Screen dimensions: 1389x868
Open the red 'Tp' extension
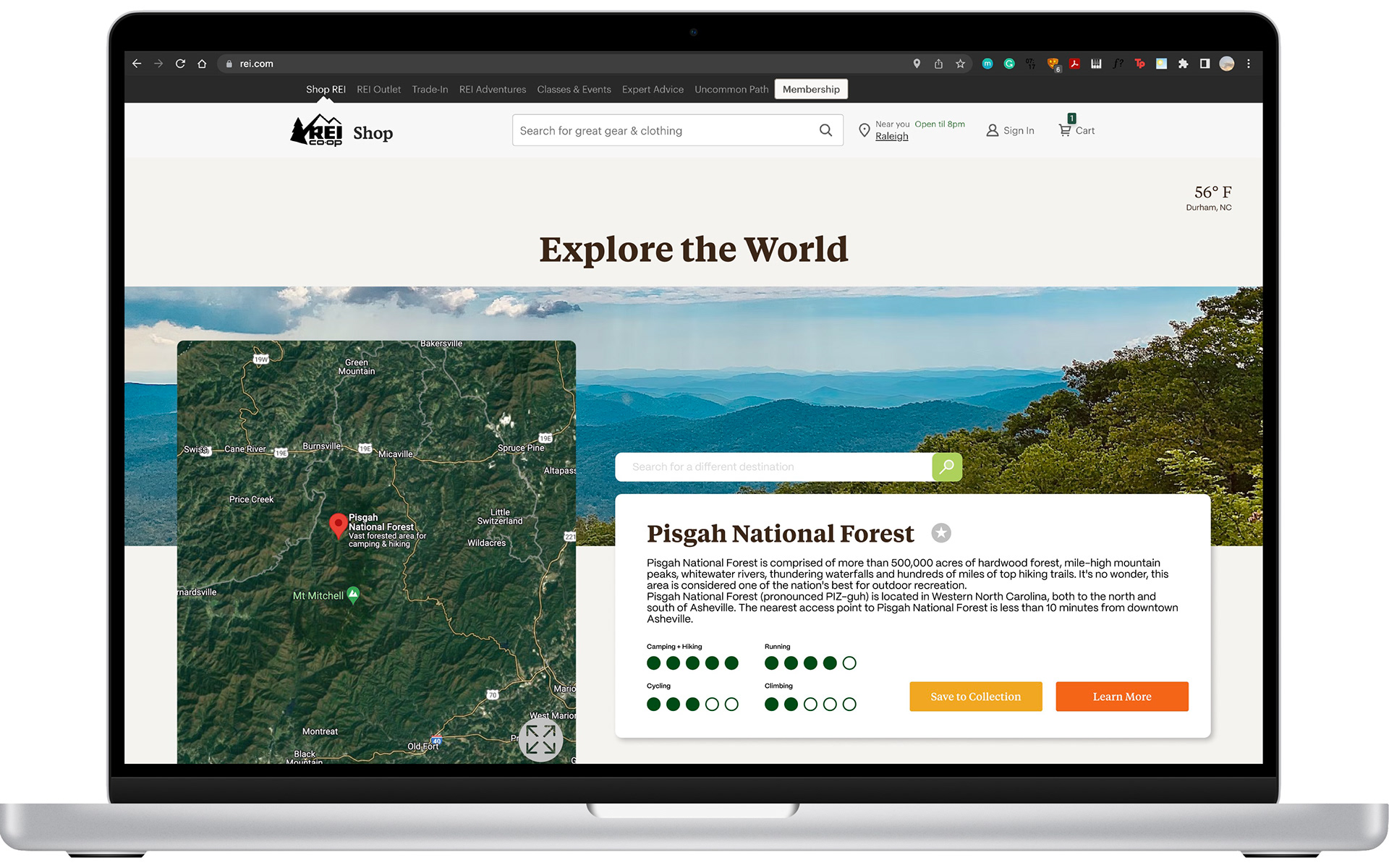pyautogui.click(x=1139, y=64)
